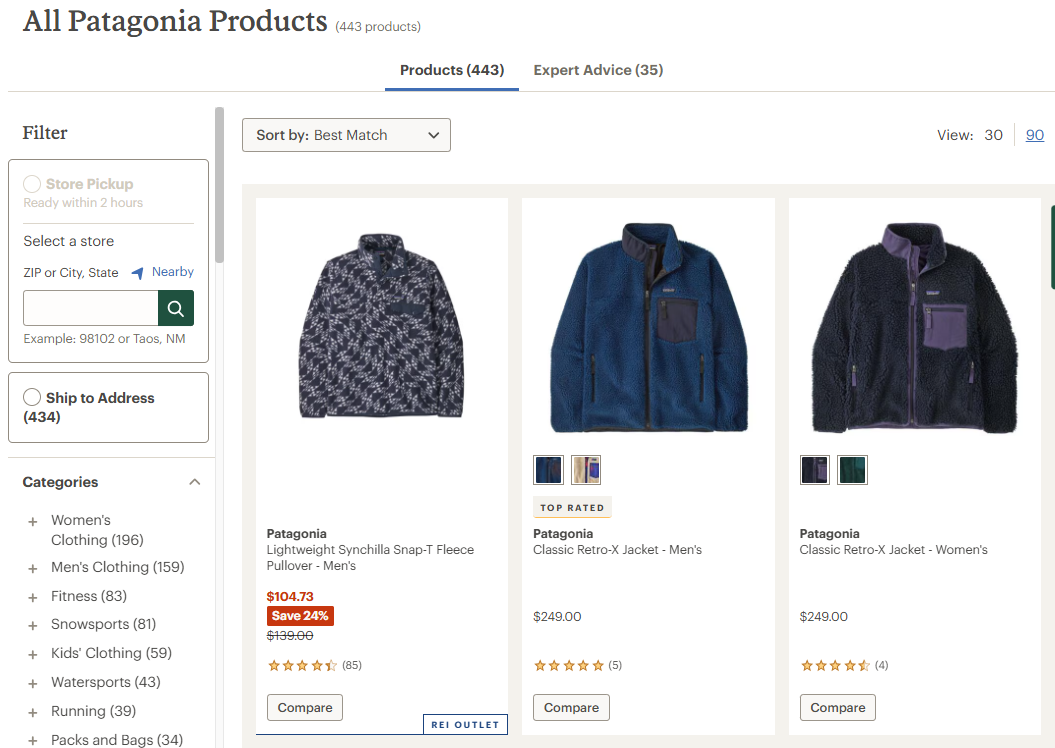Screen dimensions: 1055x748
Task: Expand the Running category plus icon
Action: coord(33,712)
